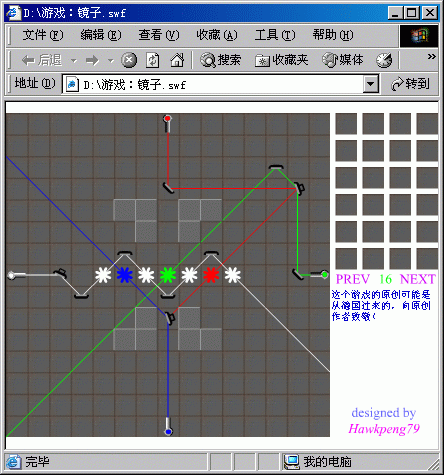Screen dimensions: 444x475
Task: Click the red laser emitter at top
Action: coord(168,123)
